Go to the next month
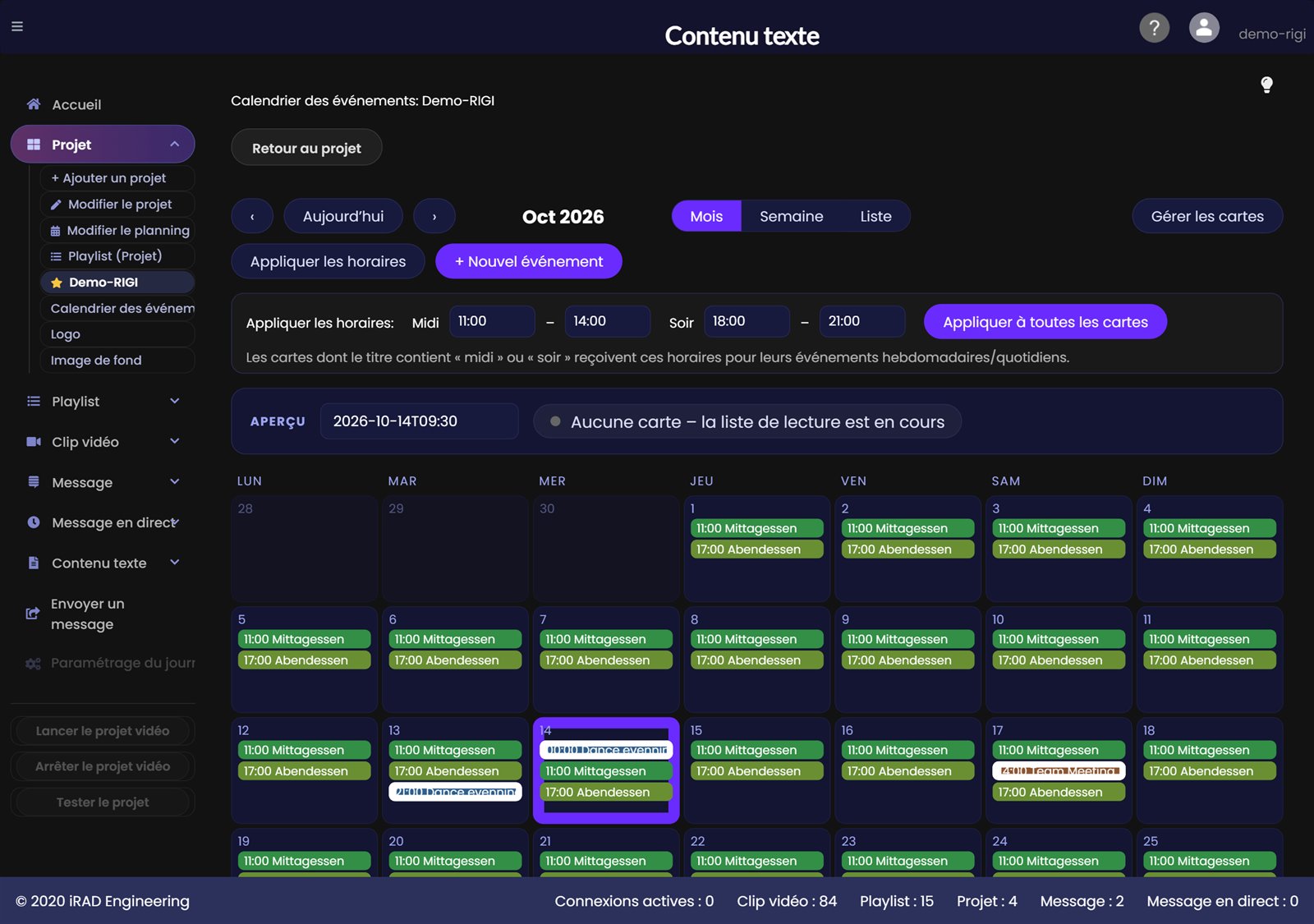 coord(434,217)
